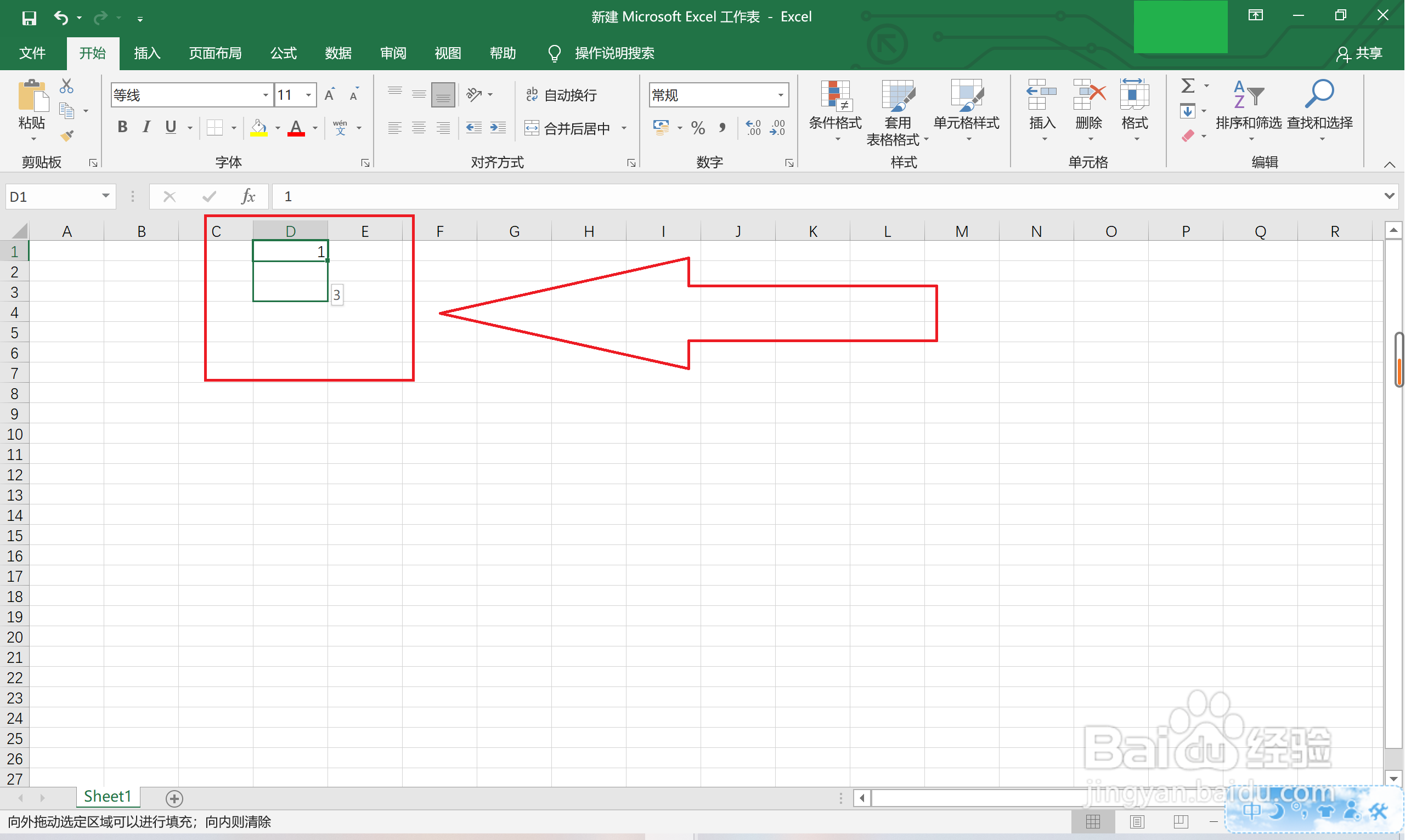The width and height of the screenshot is (1411, 840).
Task: Toggle Italic formatting
Action: (146, 127)
